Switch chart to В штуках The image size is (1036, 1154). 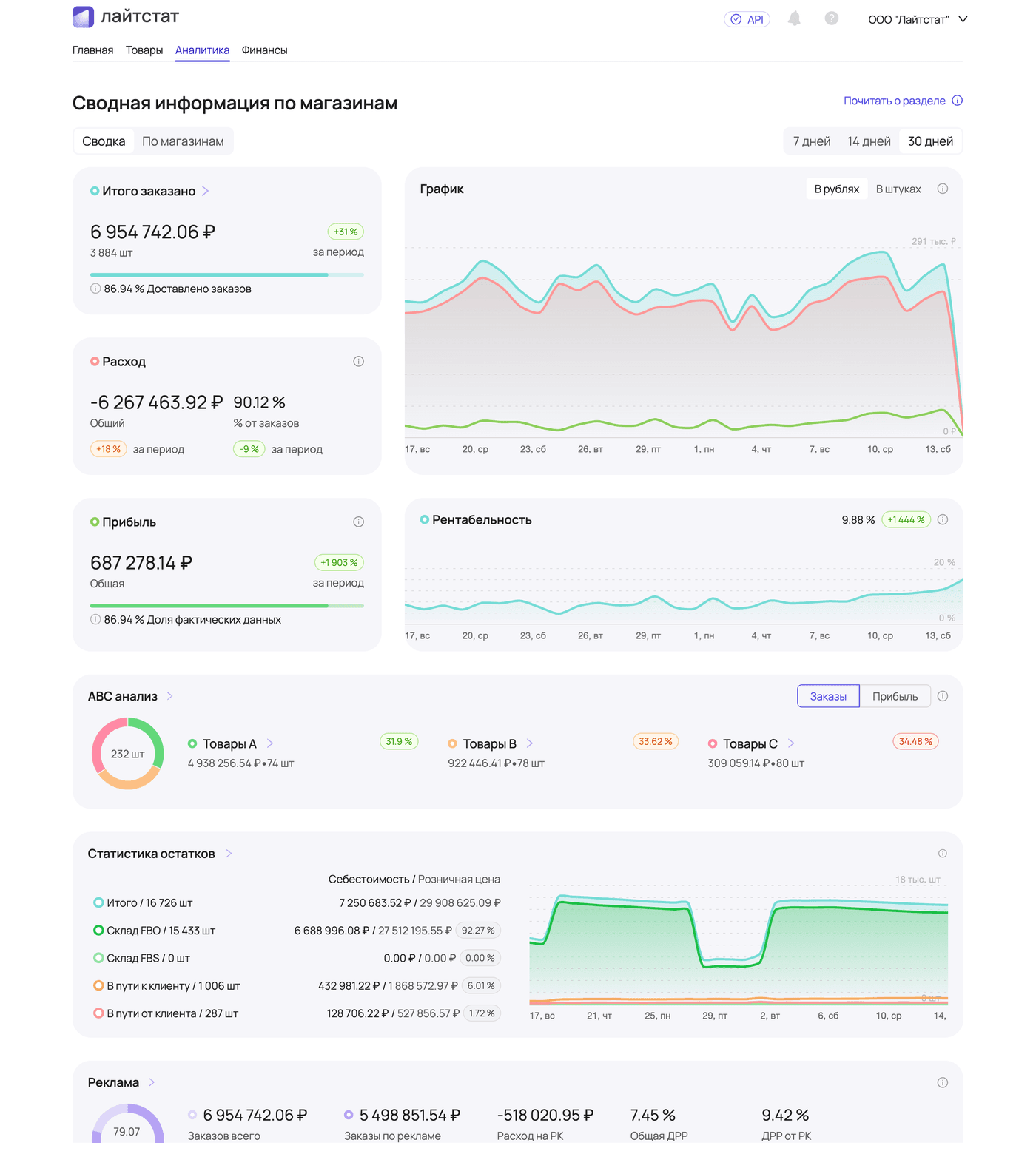[898, 189]
